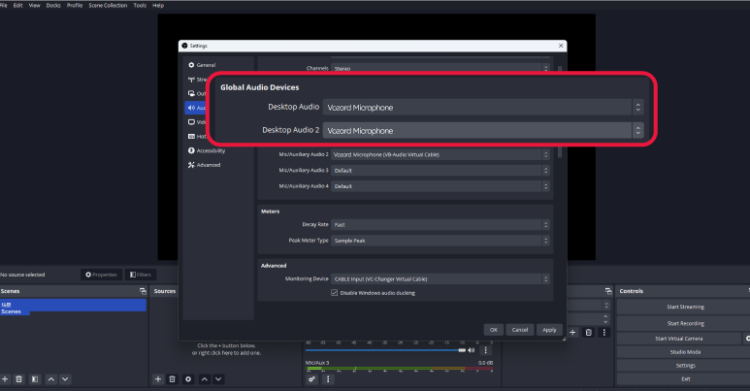Open scene filters icon in Scenes toolbar

point(34,379)
